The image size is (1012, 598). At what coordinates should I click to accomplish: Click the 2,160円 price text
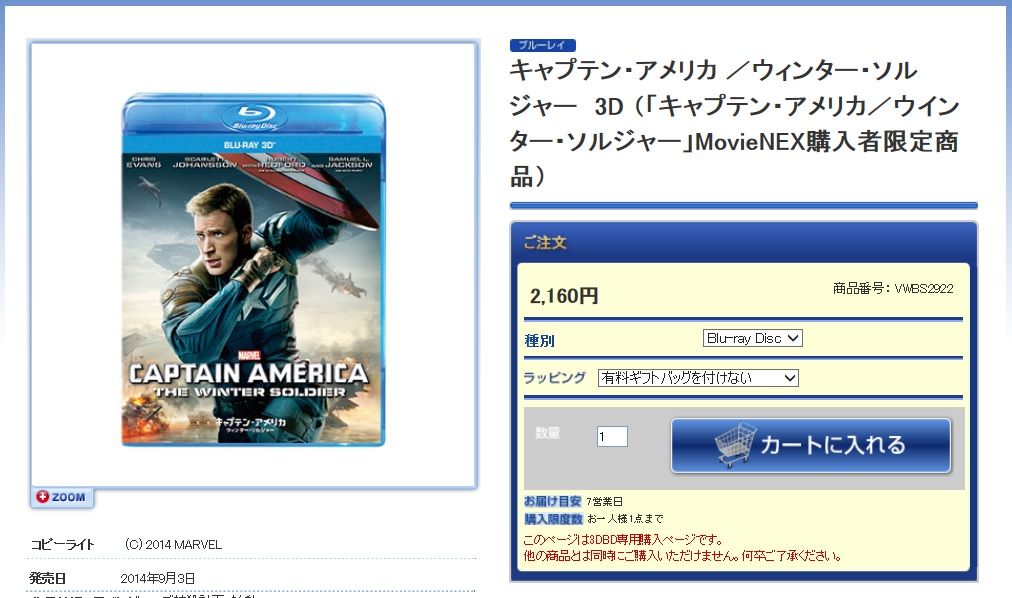coord(564,296)
